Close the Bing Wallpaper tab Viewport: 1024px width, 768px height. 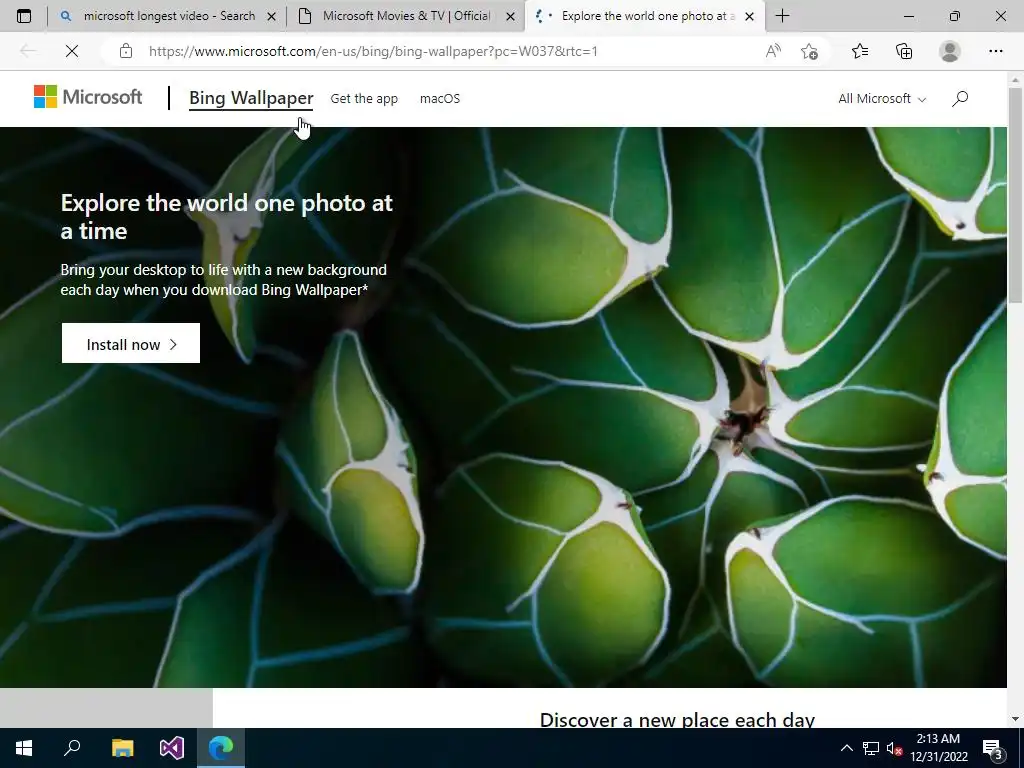(x=750, y=17)
